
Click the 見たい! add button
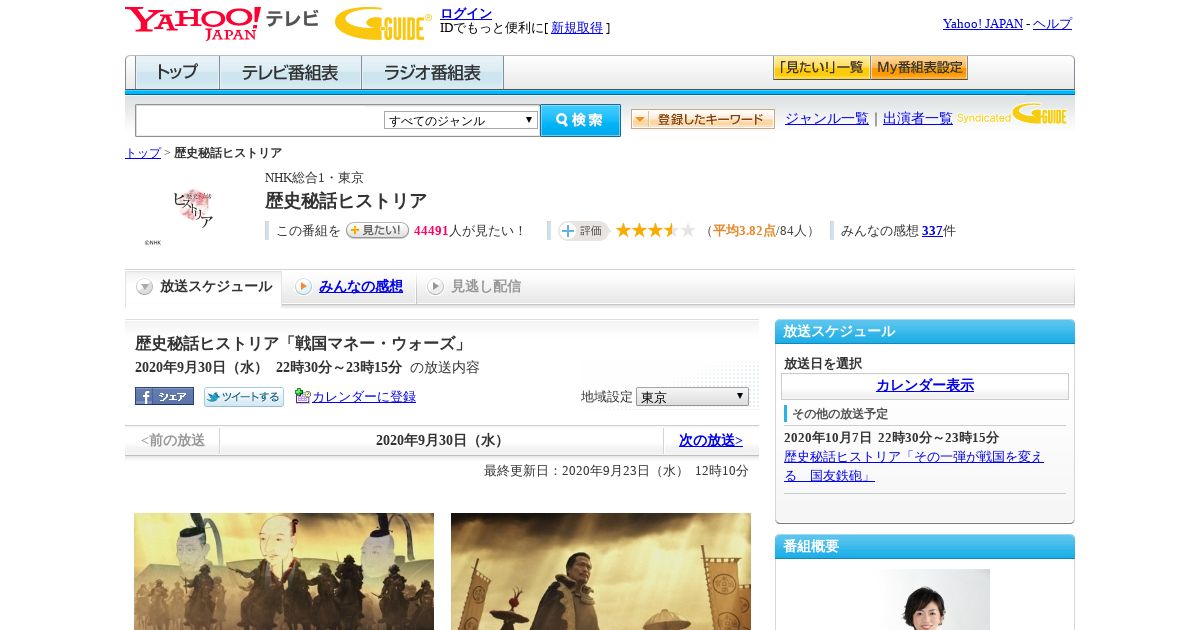377,231
